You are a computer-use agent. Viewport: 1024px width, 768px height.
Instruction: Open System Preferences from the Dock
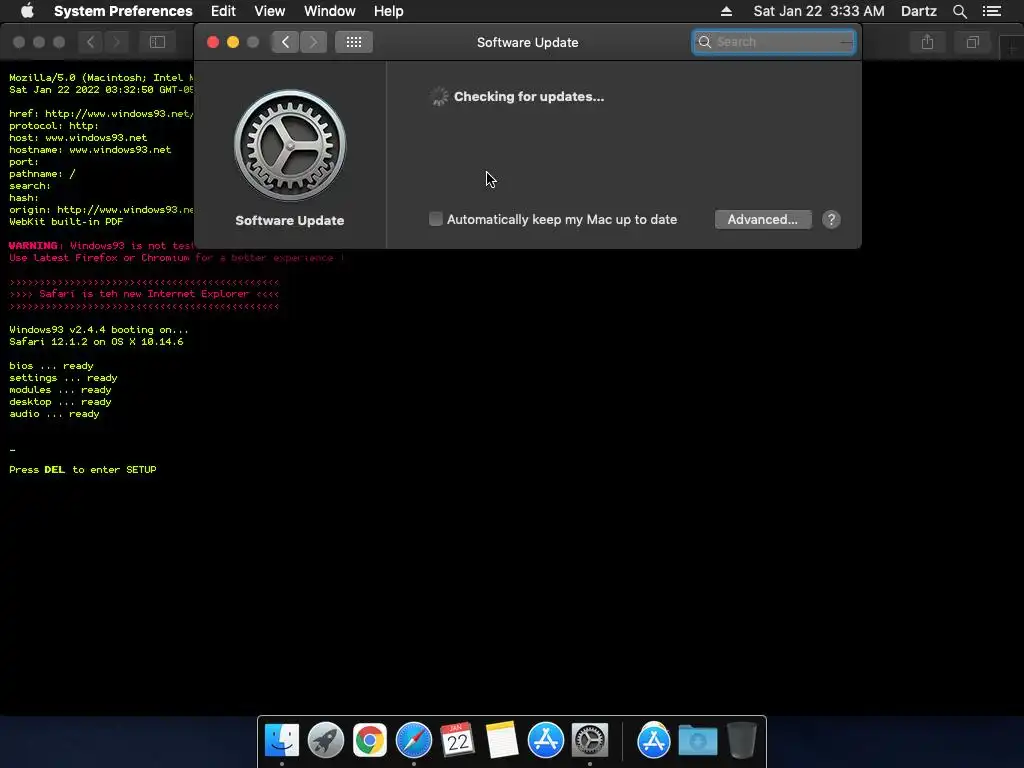point(590,740)
